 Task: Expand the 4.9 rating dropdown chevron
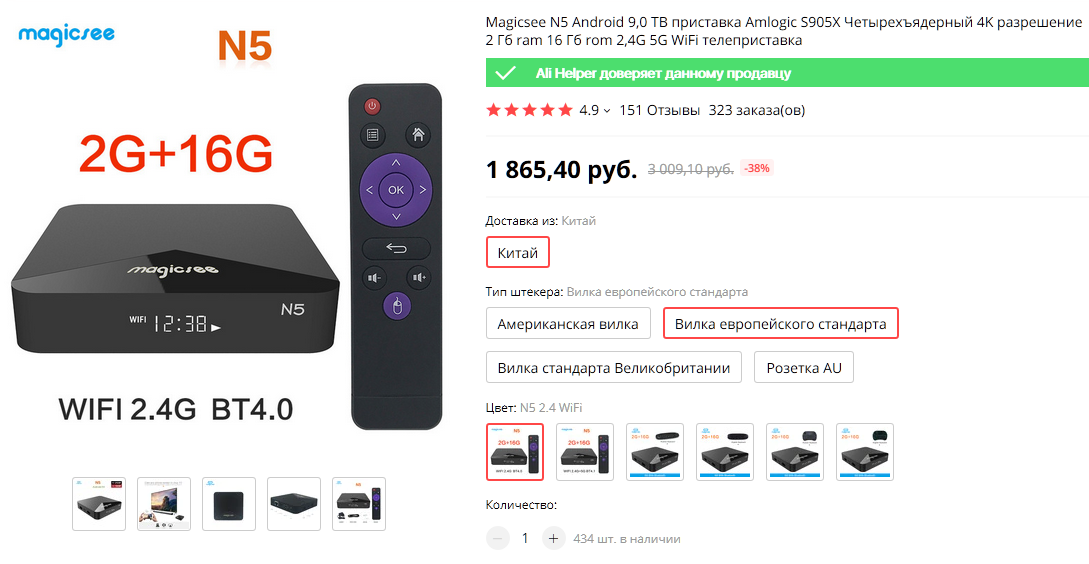[x=606, y=110]
